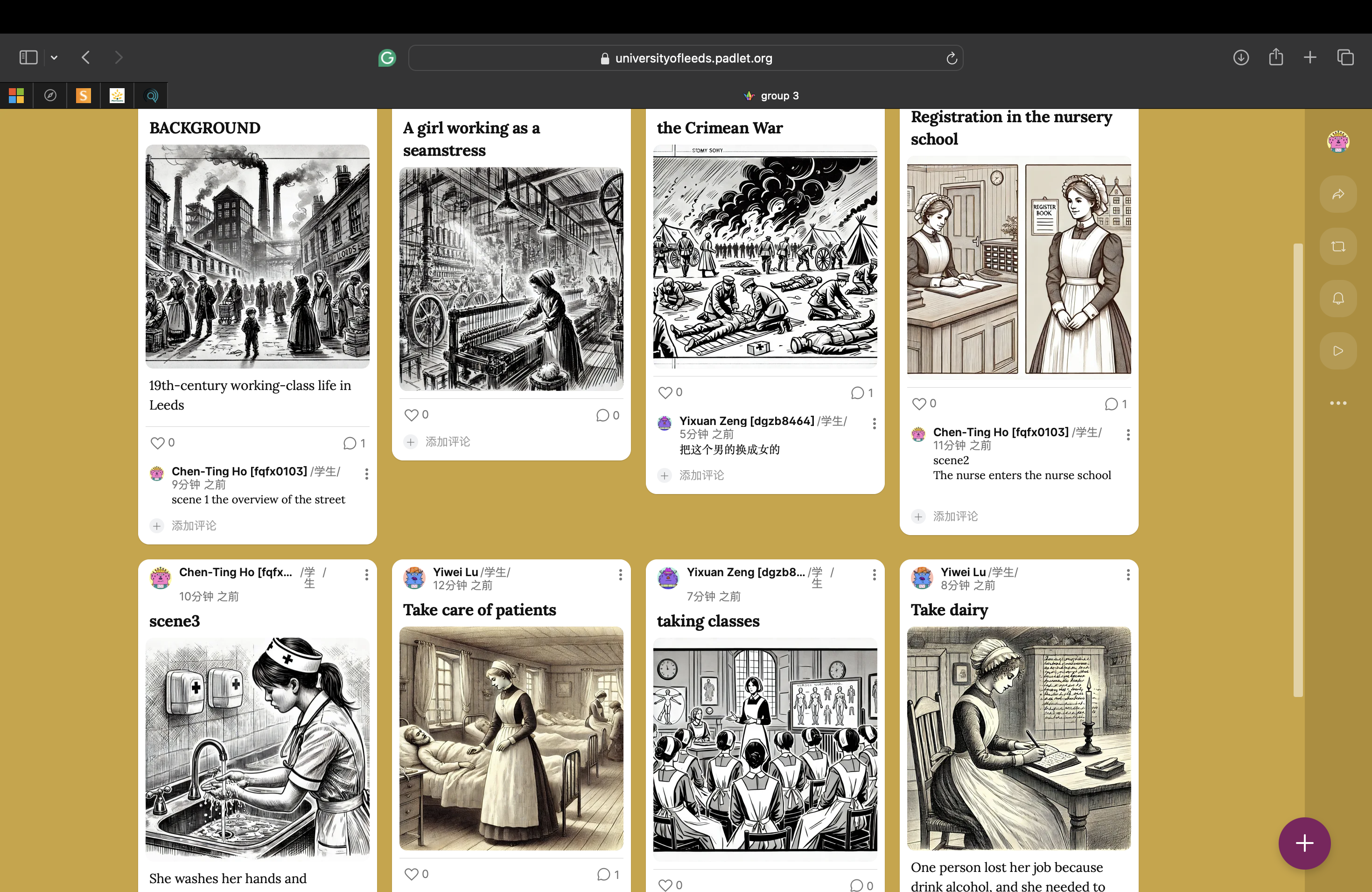Add comment under Registration nursery school post
The width and height of the screenshot is (1372, 892).
(955, 516)
